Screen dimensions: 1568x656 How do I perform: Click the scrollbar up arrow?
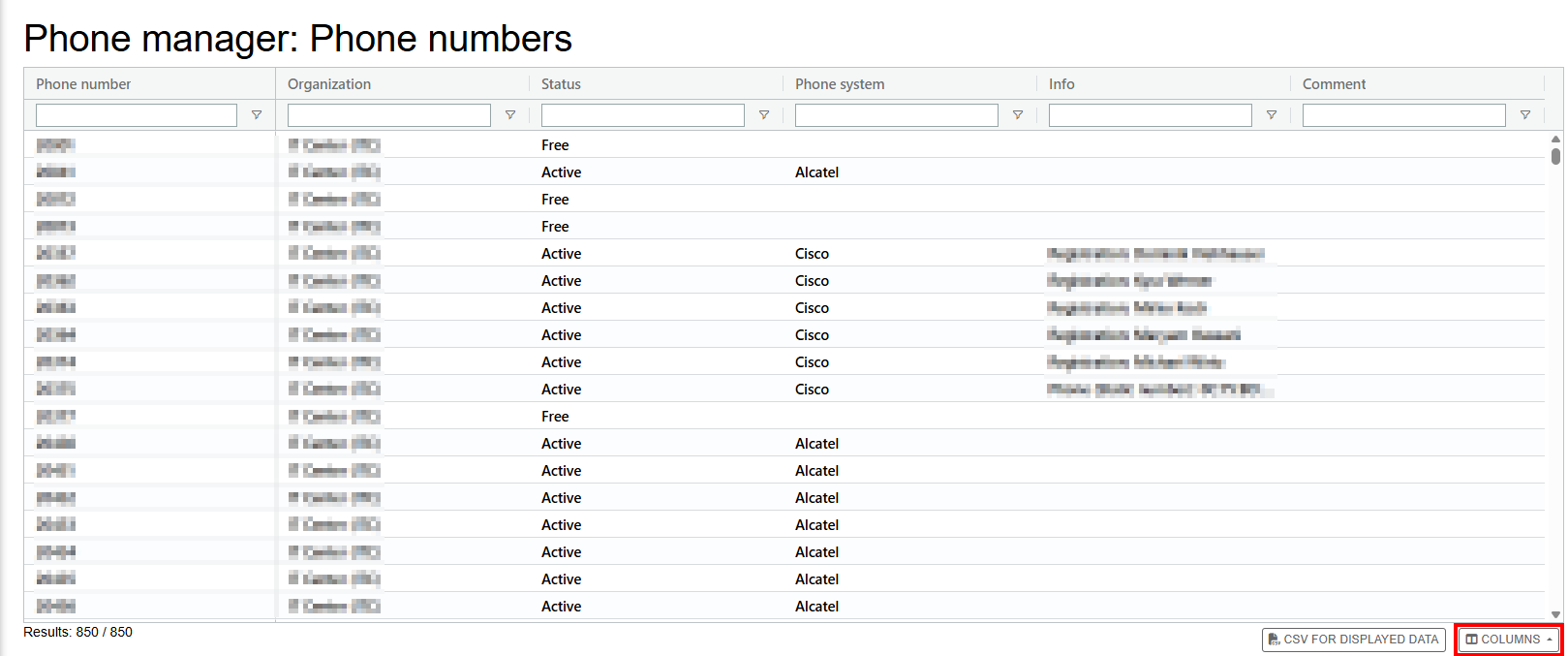(x=1555, y=139)
